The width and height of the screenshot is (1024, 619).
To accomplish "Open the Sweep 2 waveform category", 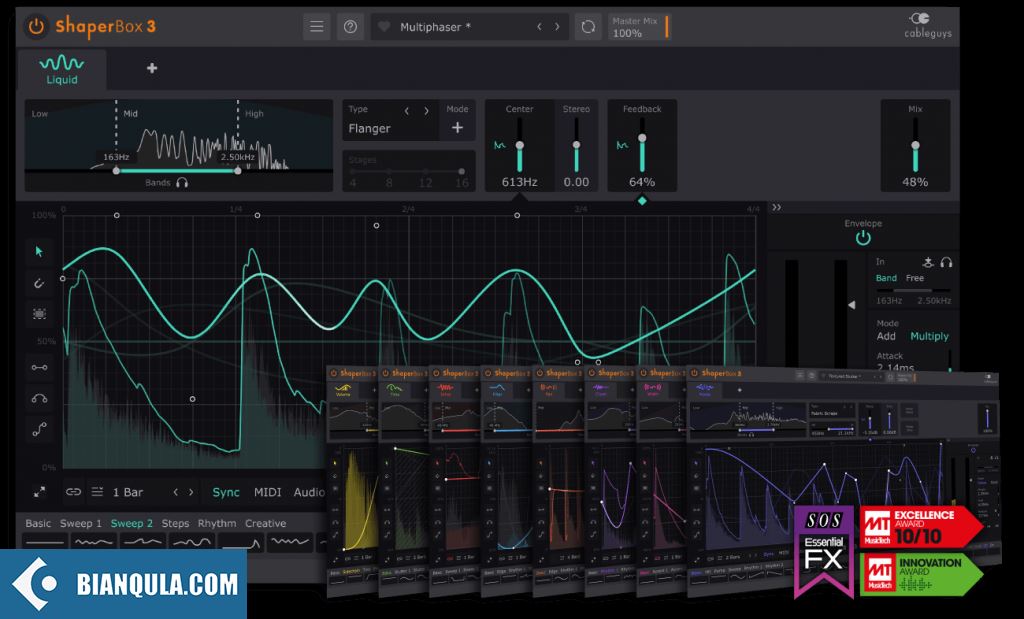I will (x=131, y=524).
